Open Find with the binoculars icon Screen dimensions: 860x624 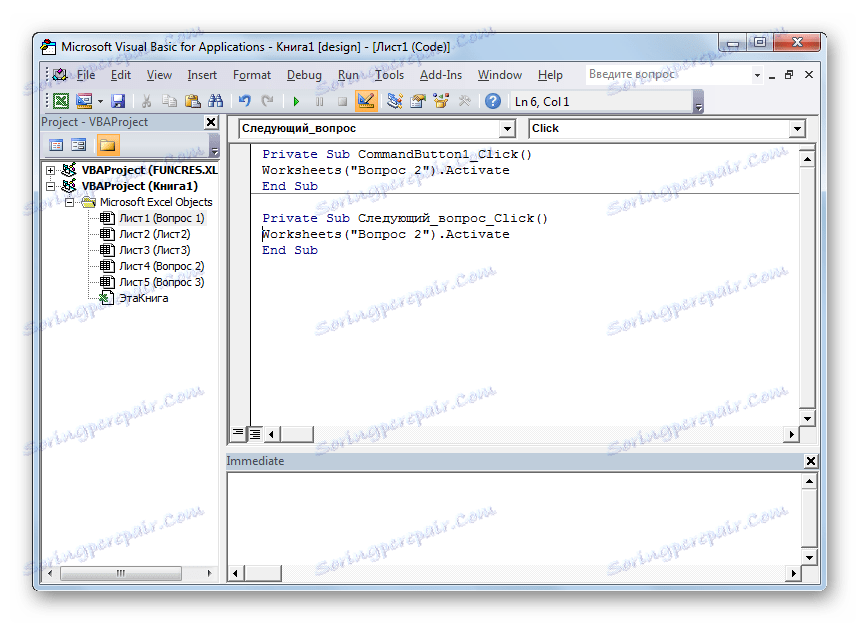tap(216, 101)
